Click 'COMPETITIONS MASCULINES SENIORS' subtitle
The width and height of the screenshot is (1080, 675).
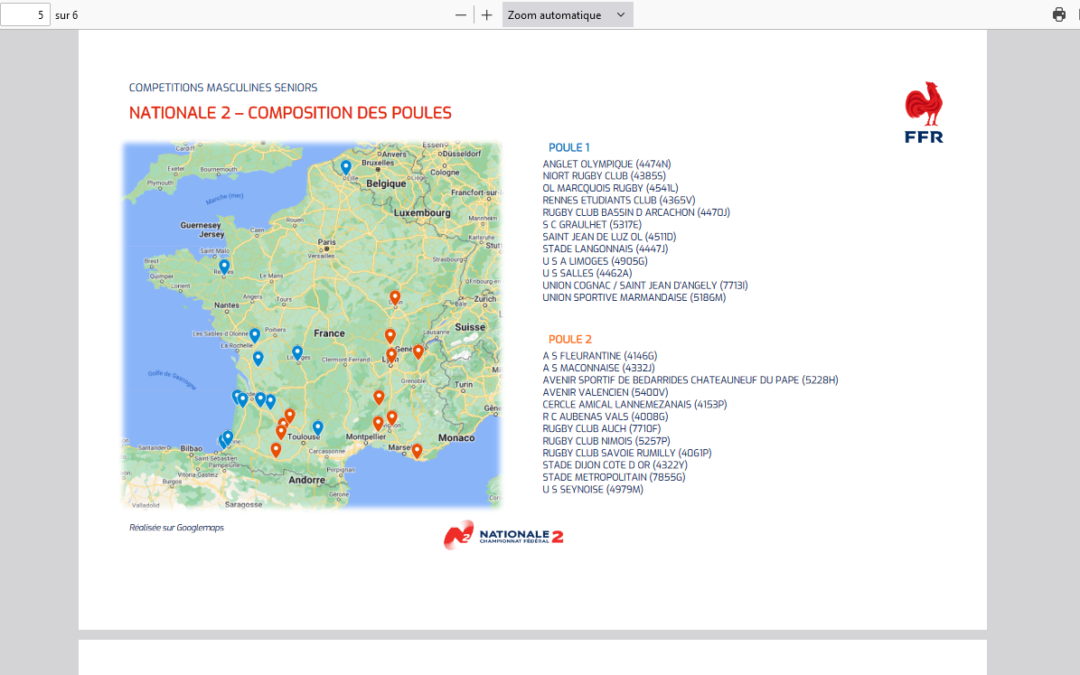[223, 87]
